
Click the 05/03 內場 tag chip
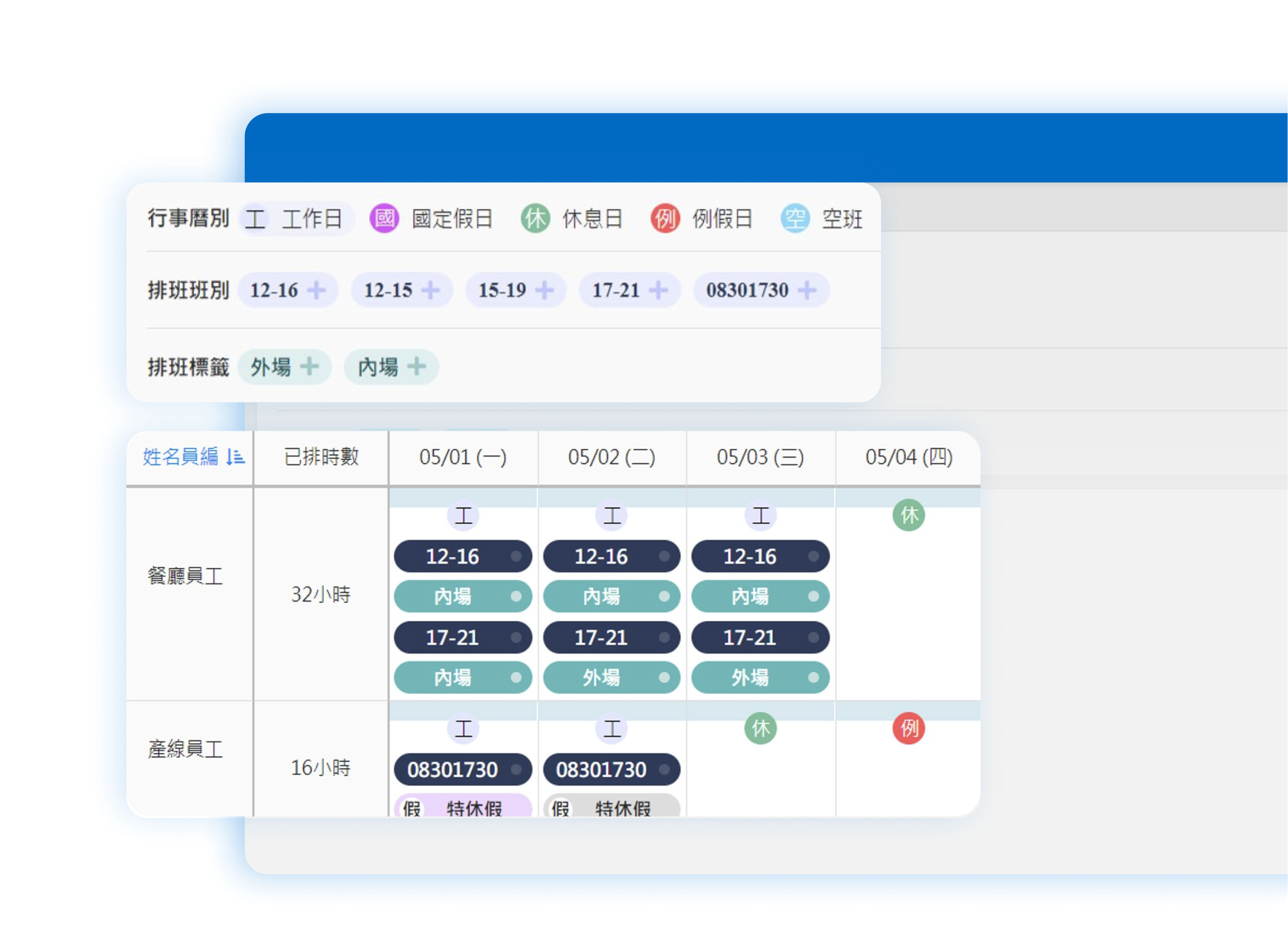[x=760, y=597]
